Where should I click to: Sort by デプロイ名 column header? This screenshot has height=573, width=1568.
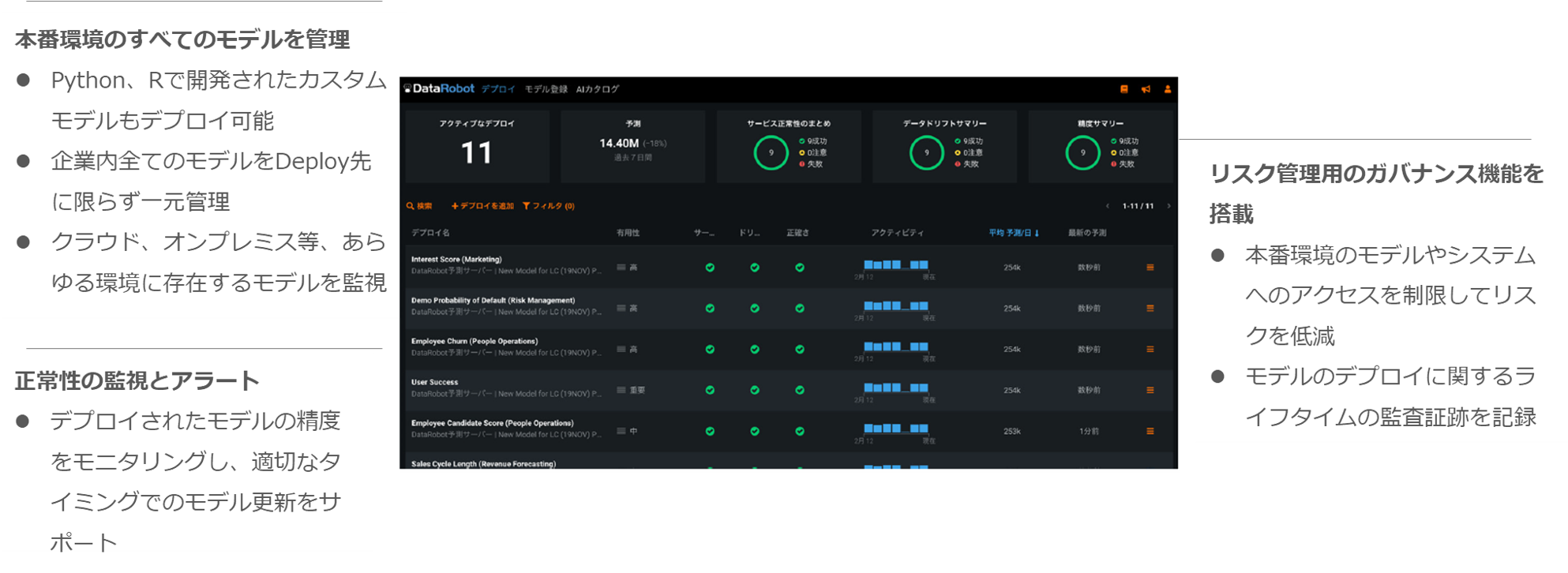[430, 233]
